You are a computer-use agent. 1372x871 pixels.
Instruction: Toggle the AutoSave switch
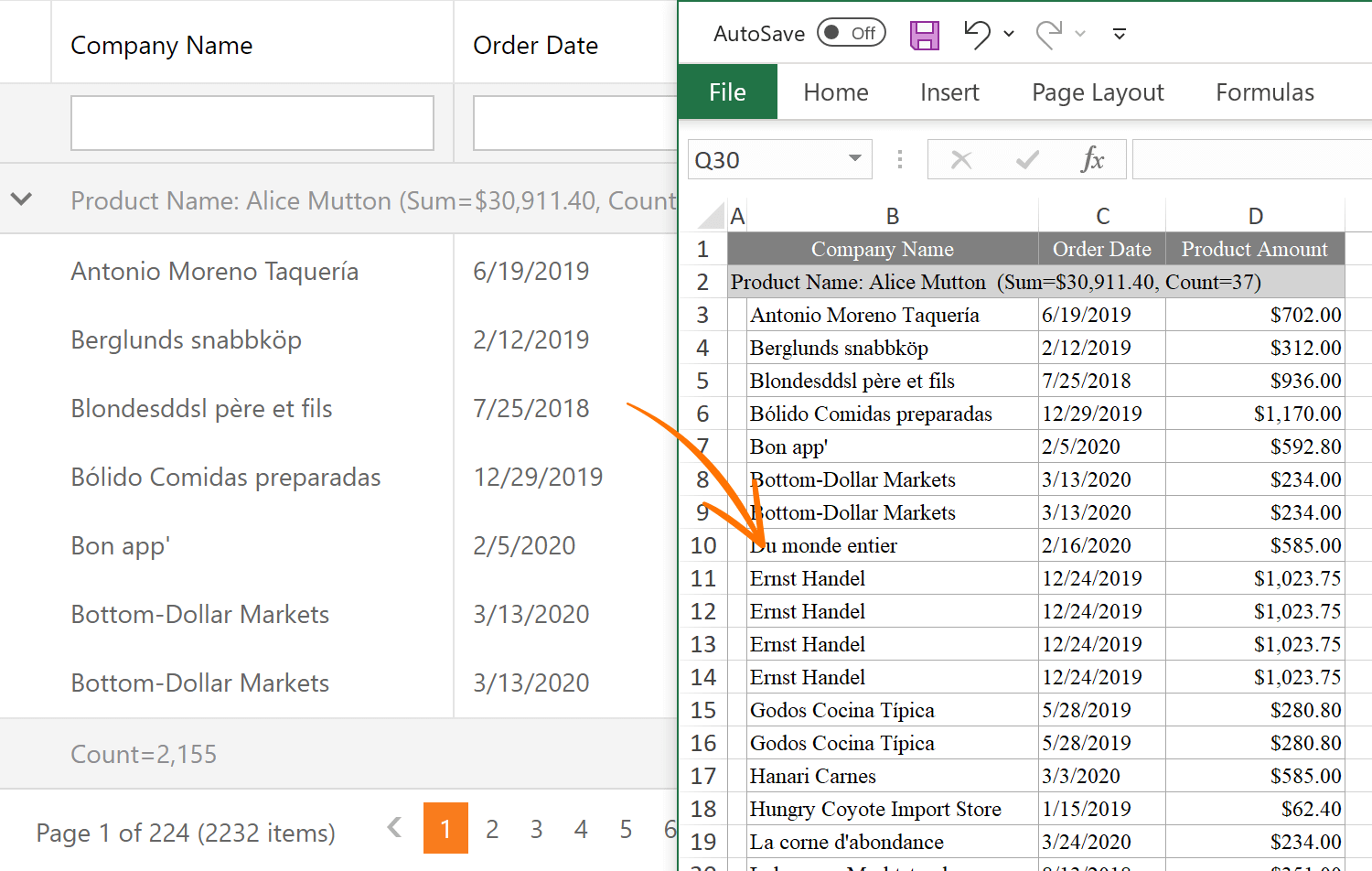point(851,33)
